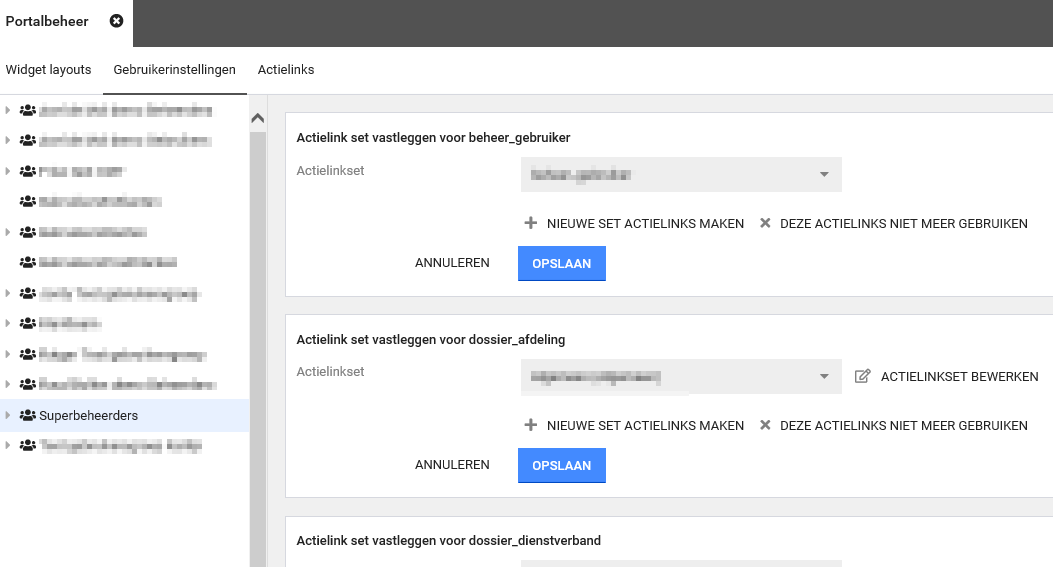Cancel the dossier_afdeling changes with Annuleren

point(452,466)
